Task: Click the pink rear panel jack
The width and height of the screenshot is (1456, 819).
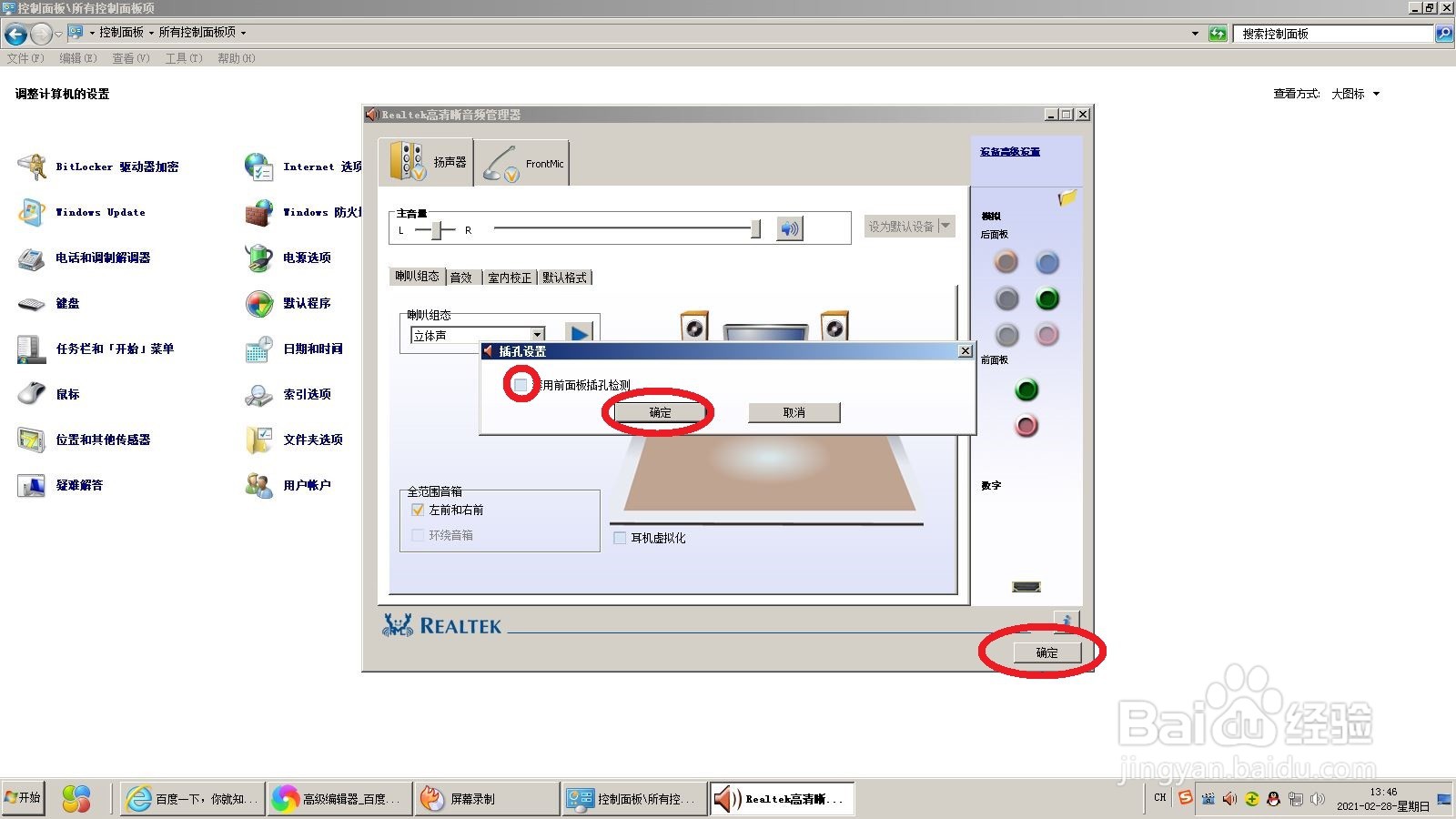Action: pos(1047,335)
